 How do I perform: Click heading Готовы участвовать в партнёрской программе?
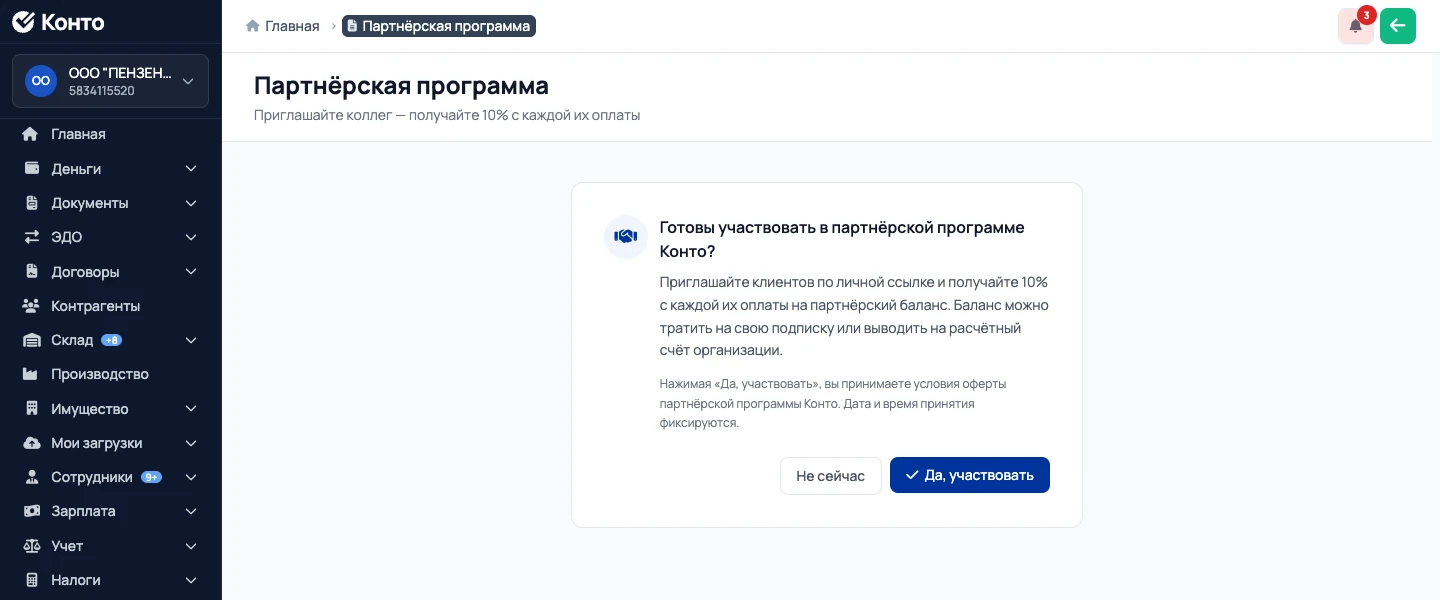pyautogui.click(x=842, y=239)
